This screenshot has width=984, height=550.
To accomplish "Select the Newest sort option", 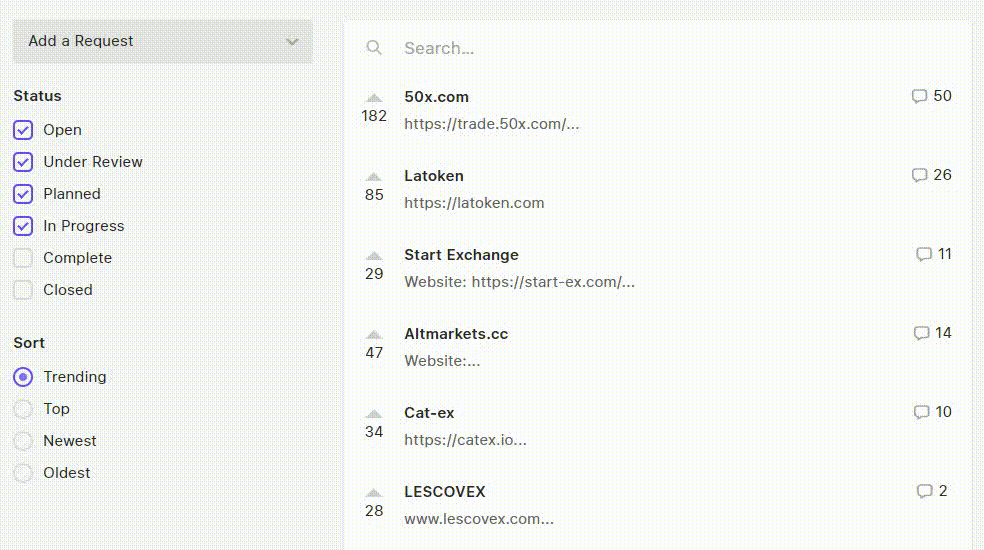I will point(23,441).
